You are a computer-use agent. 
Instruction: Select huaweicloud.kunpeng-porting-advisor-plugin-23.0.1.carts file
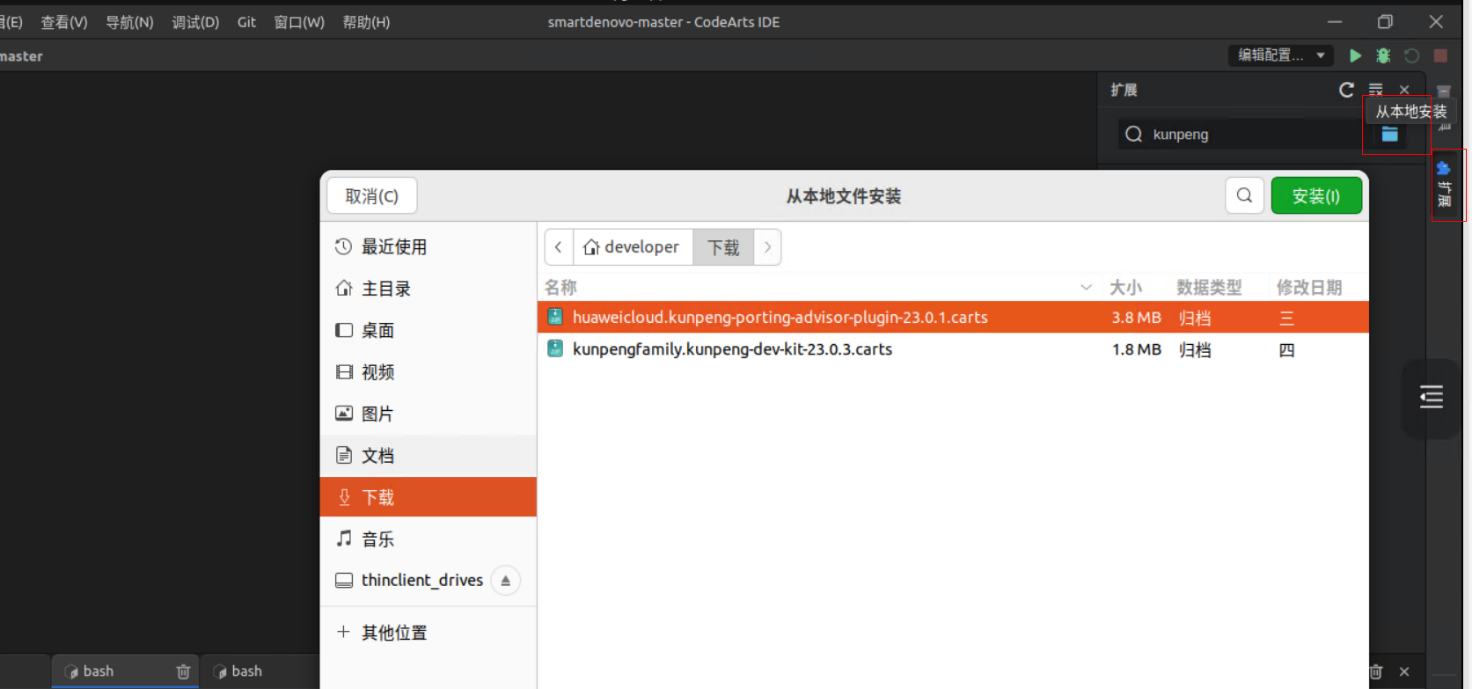point(953,318)
